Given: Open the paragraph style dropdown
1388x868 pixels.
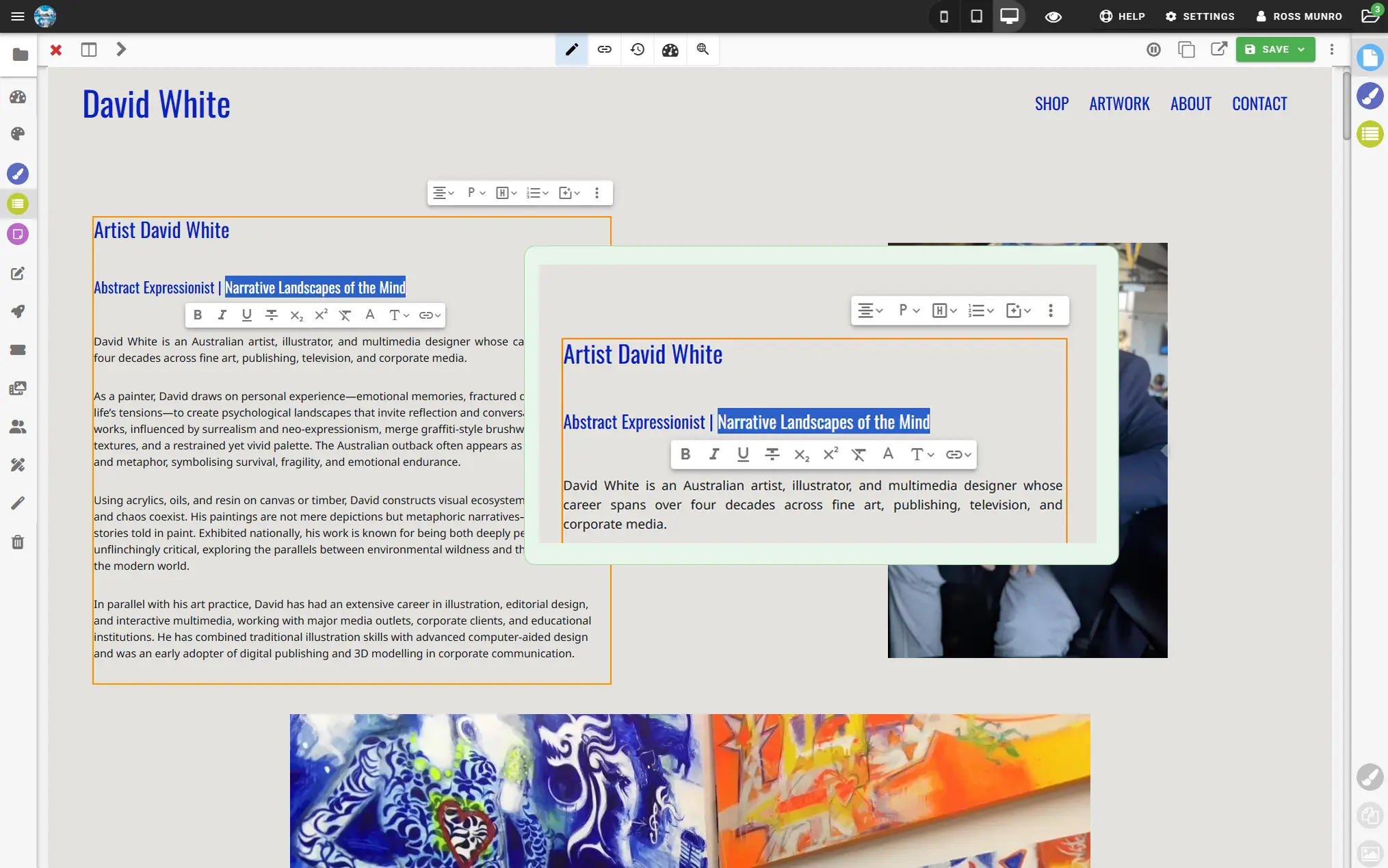Looking at the screenshot, I should 474,192.
